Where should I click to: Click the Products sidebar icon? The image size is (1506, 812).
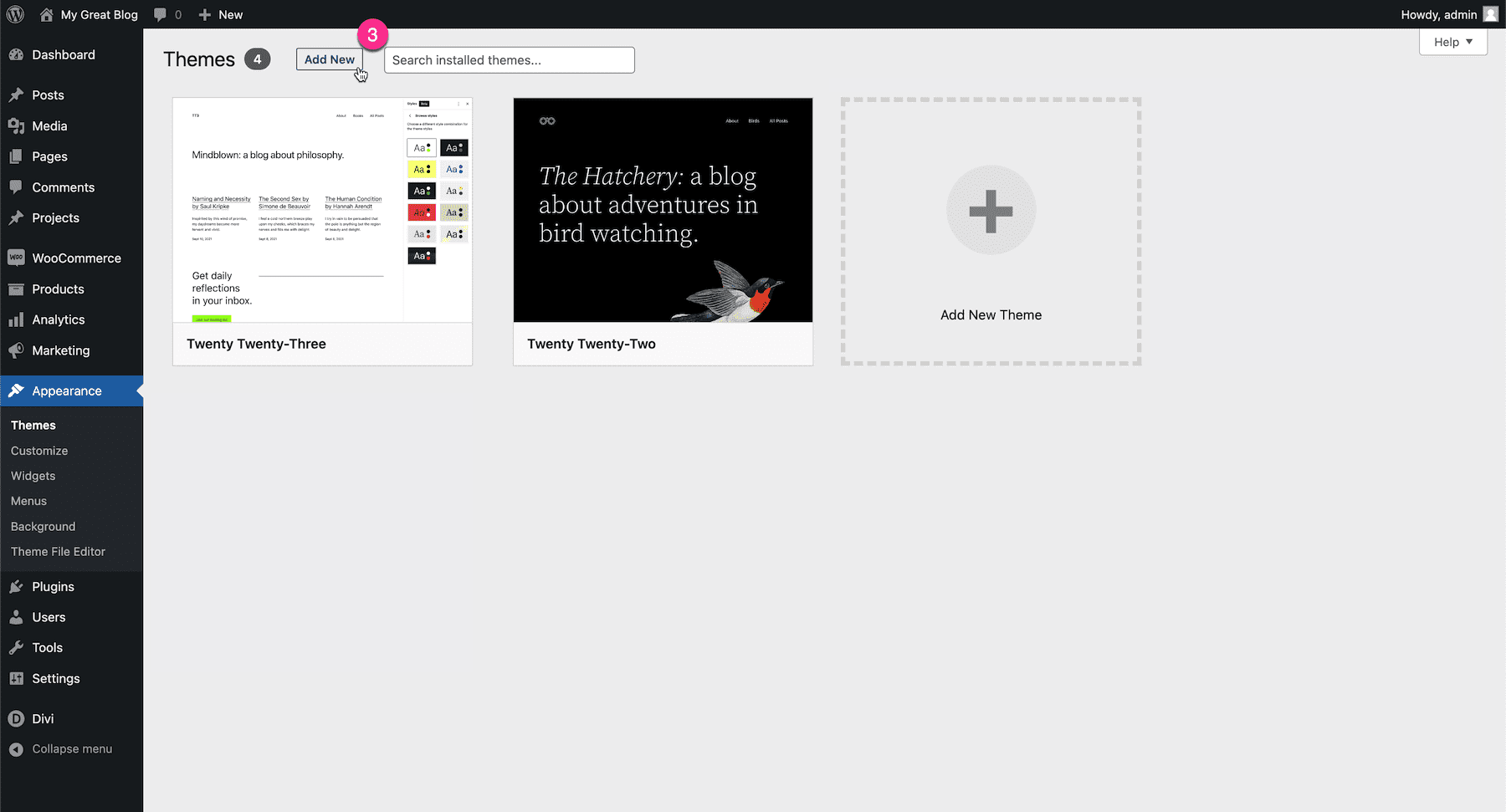(x=18, y=289)
